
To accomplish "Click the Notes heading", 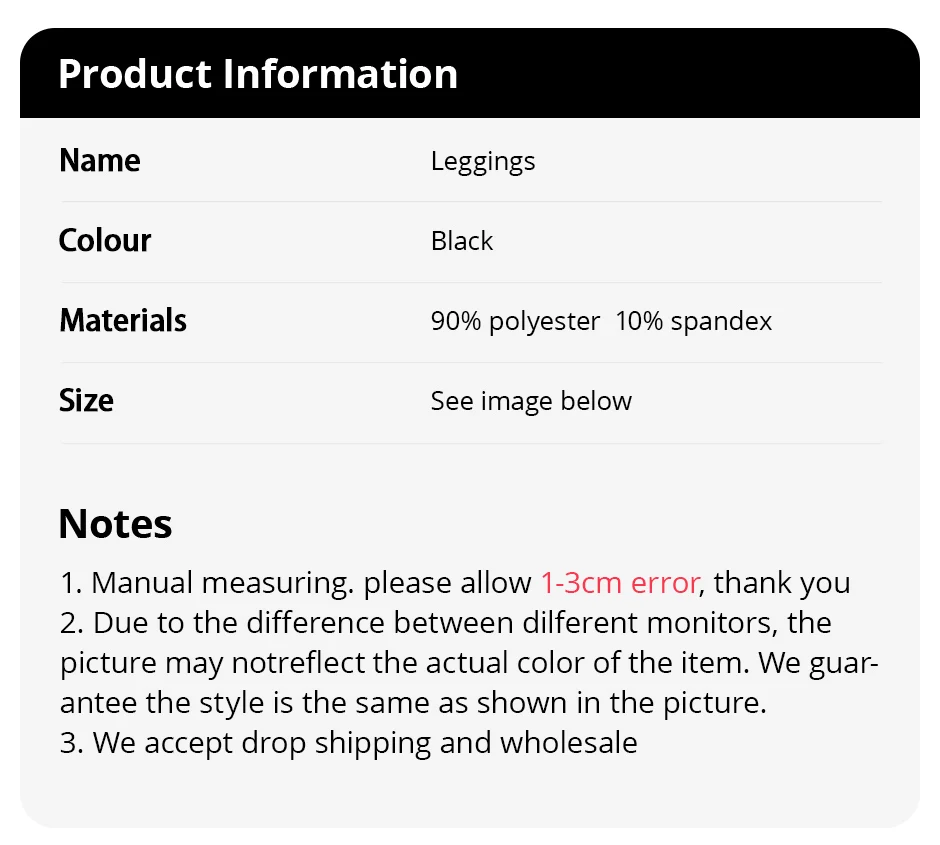I will coord(115,524).
